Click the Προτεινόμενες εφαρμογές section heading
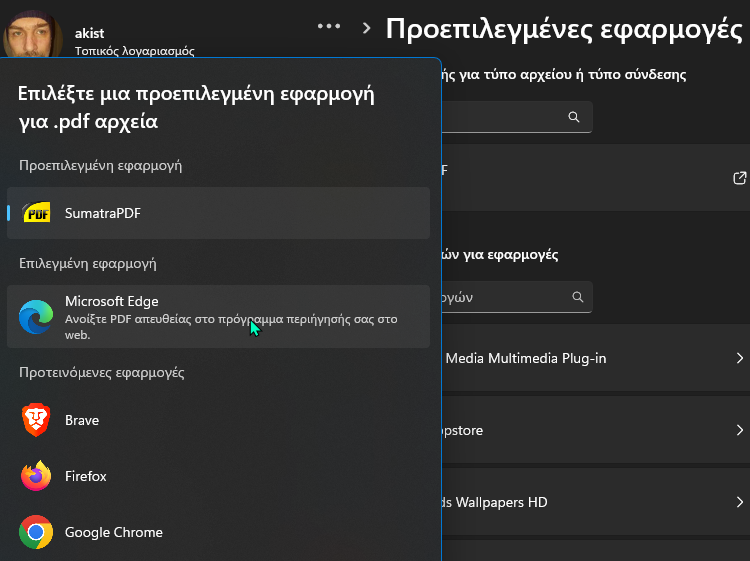Viewport: 750px width, 561px height. coord(101,372)
